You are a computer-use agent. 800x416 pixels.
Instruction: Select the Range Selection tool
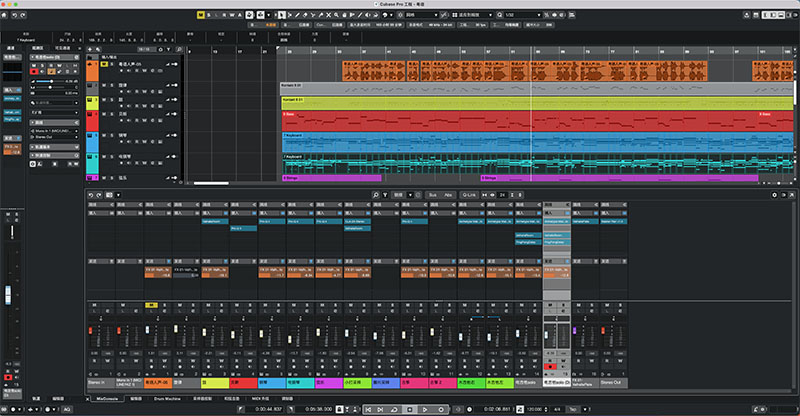pyautogui.click(x=289, y=15)
